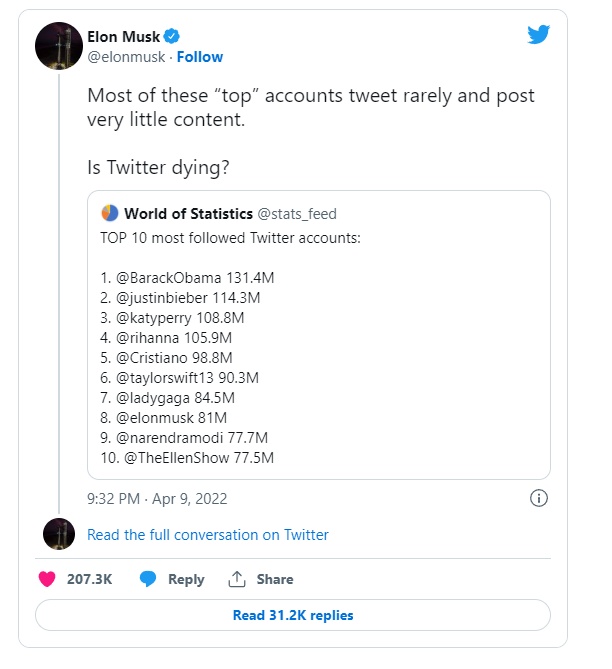Open the tweet info circle icon

pyautogui.click(x=538, y=498)
